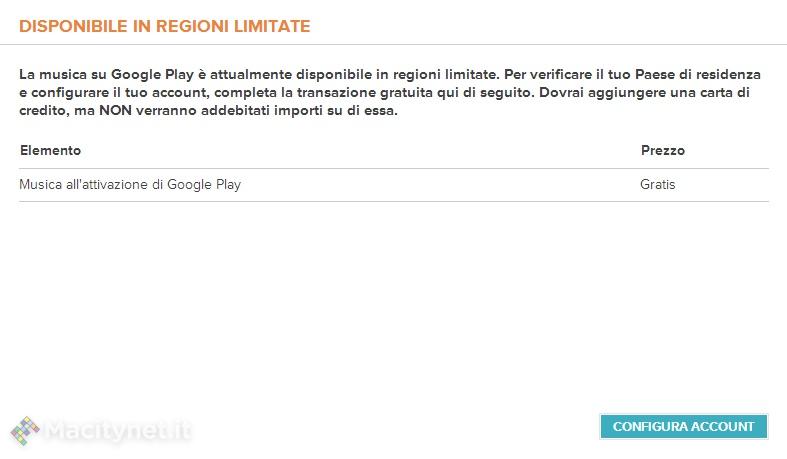
Task: Click the Gratis price cell
Action: pos(658,185)
